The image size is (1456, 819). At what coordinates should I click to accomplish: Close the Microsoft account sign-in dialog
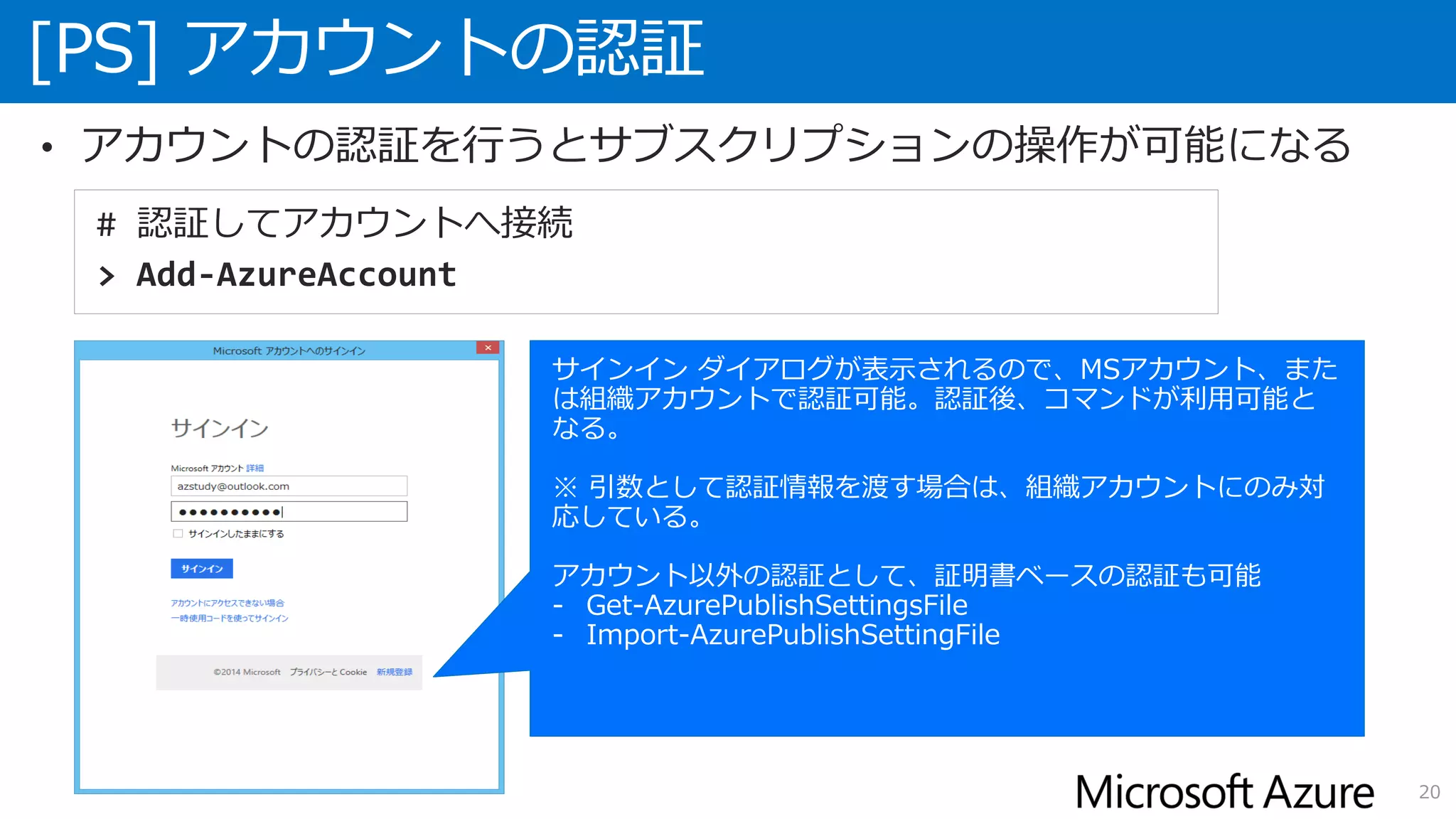point(488,348)
